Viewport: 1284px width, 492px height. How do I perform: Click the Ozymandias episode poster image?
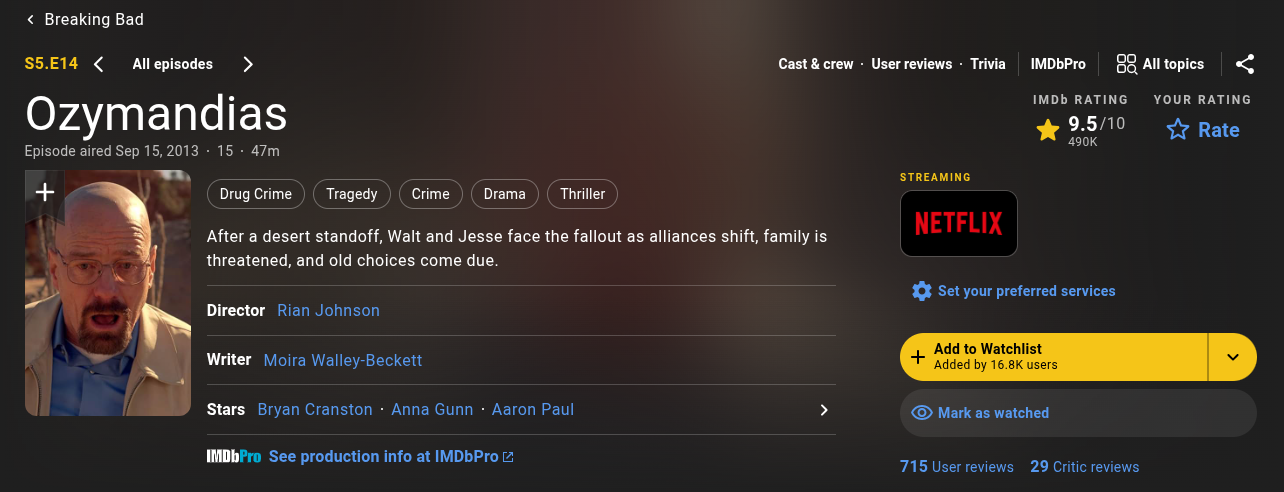click(108, 310)
